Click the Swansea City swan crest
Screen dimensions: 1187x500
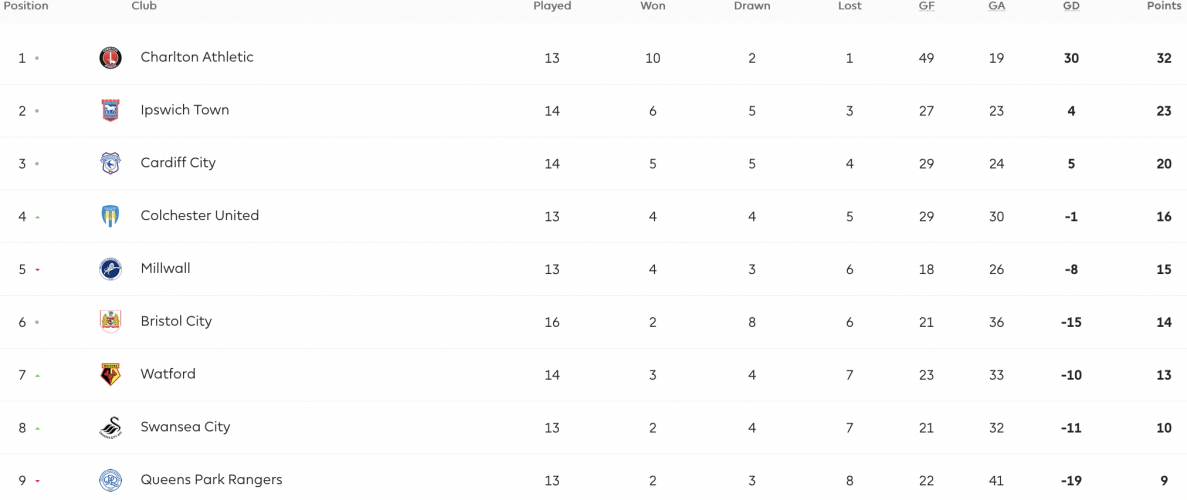[111, 427]
